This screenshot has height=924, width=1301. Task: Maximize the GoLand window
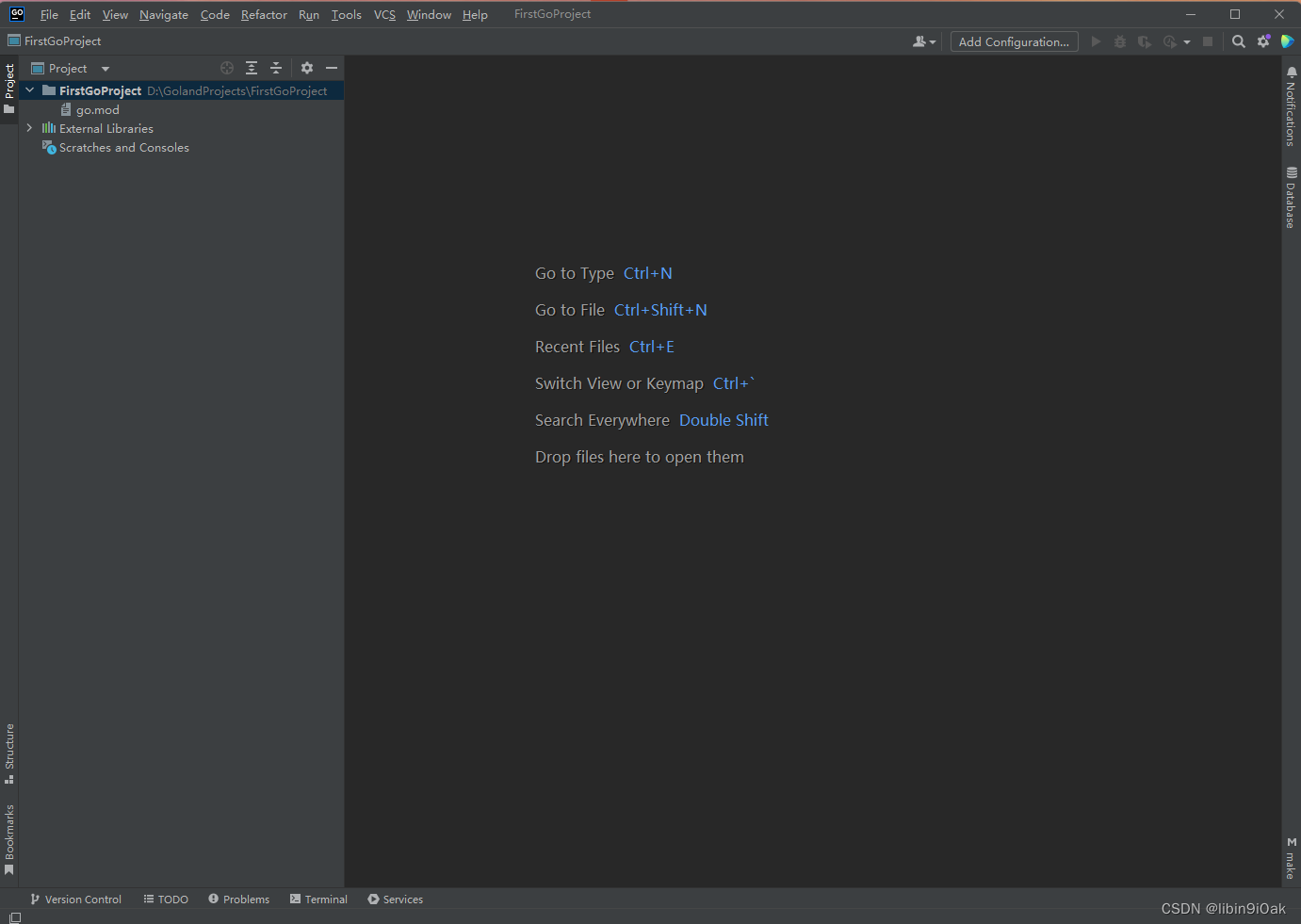pyautogui.click(x=1235, y=14)
